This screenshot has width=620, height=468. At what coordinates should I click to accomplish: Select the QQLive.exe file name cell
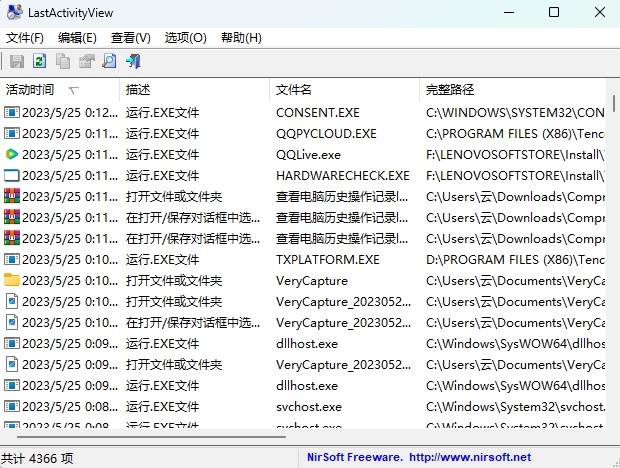pyautogui.click(x=308, y=155)
